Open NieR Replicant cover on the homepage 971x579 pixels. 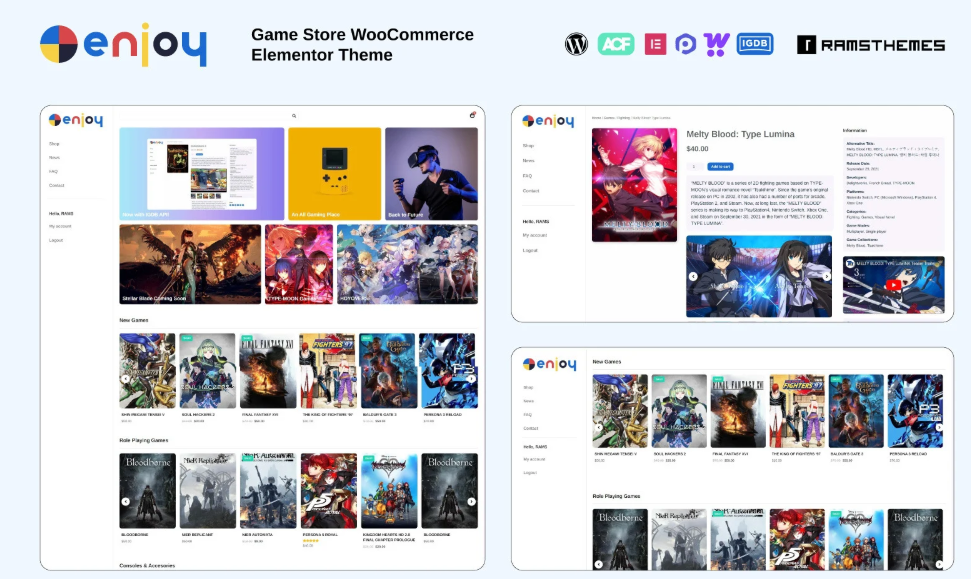click(207, 490)
